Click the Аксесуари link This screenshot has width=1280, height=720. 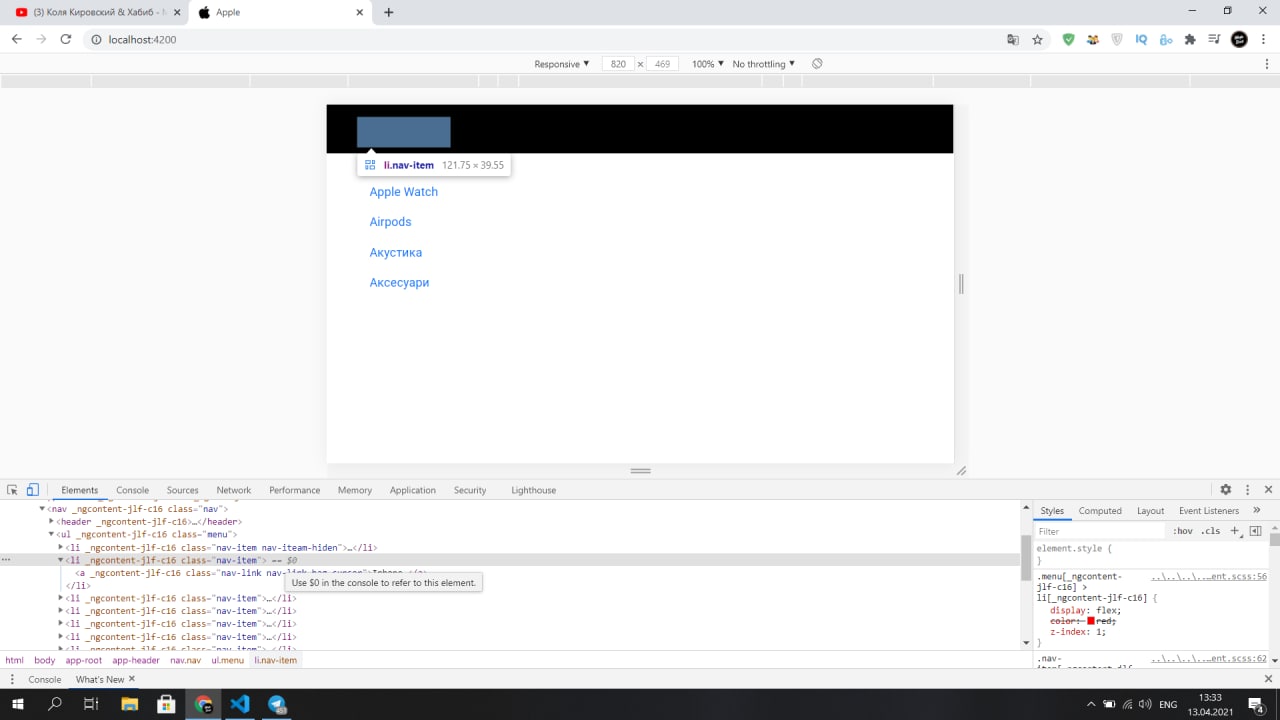click(x=399, y=283)
